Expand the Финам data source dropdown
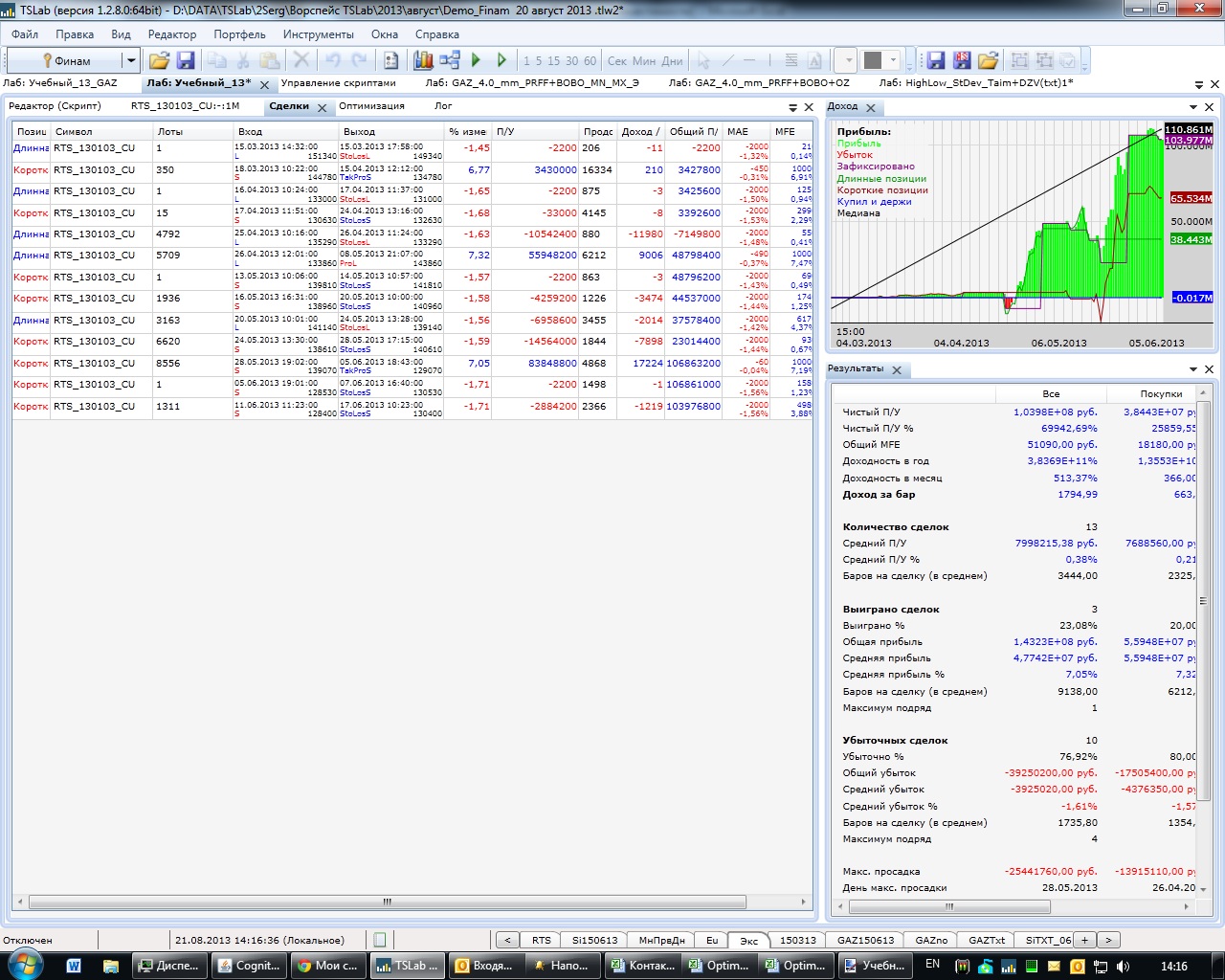 tap(131, 60)
